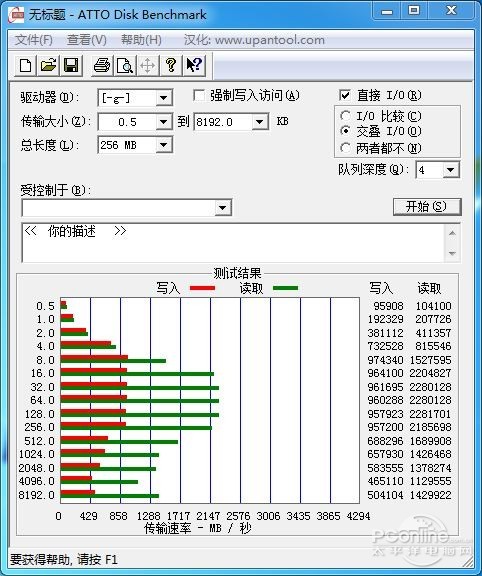The height and width of the screenshot is (576, 482).
Task: Click the 2147 axis label
Action: point(208,516)
